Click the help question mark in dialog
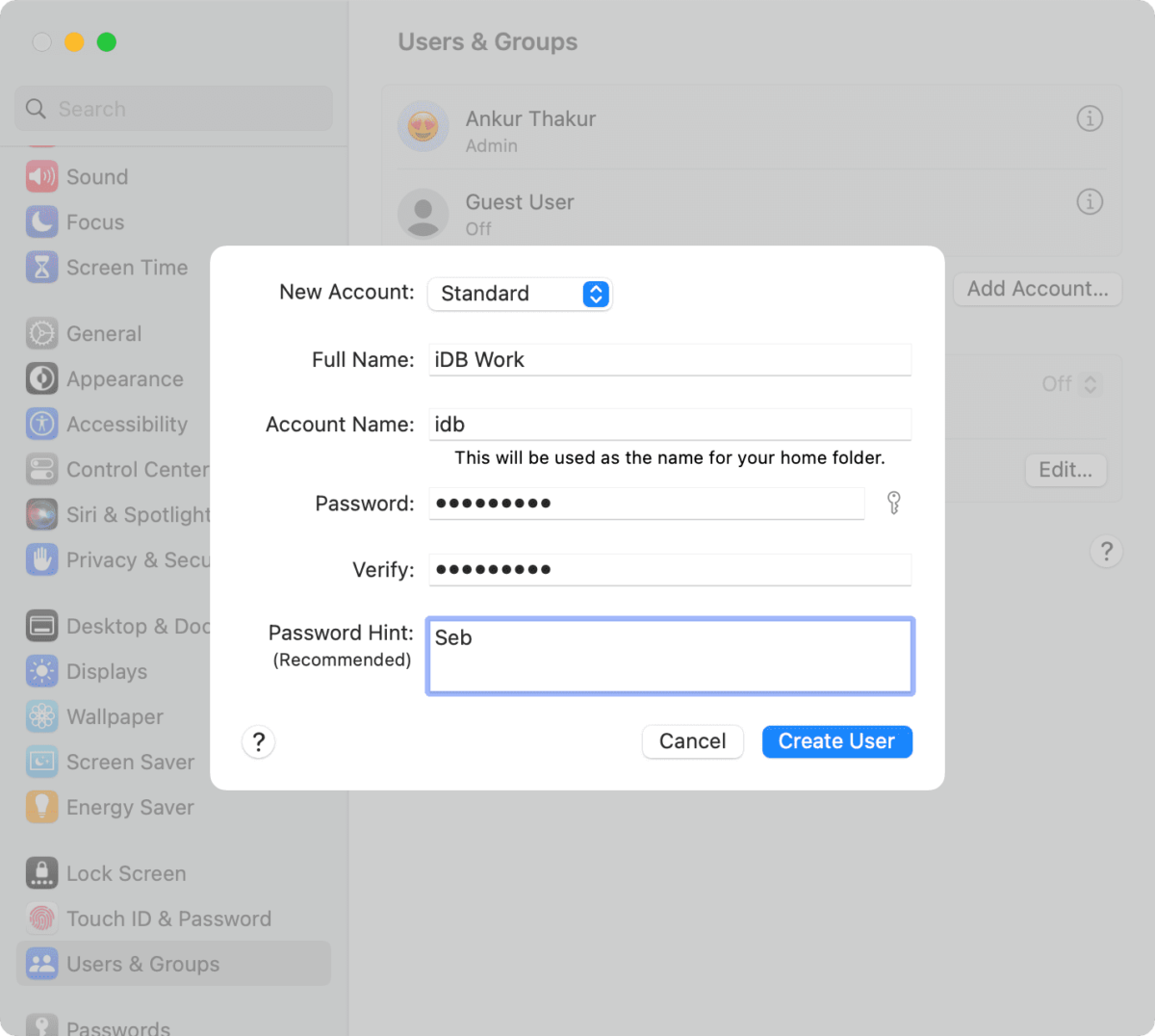The width and height of the screenshot is (1155, 1036). [x=258, y=742]
